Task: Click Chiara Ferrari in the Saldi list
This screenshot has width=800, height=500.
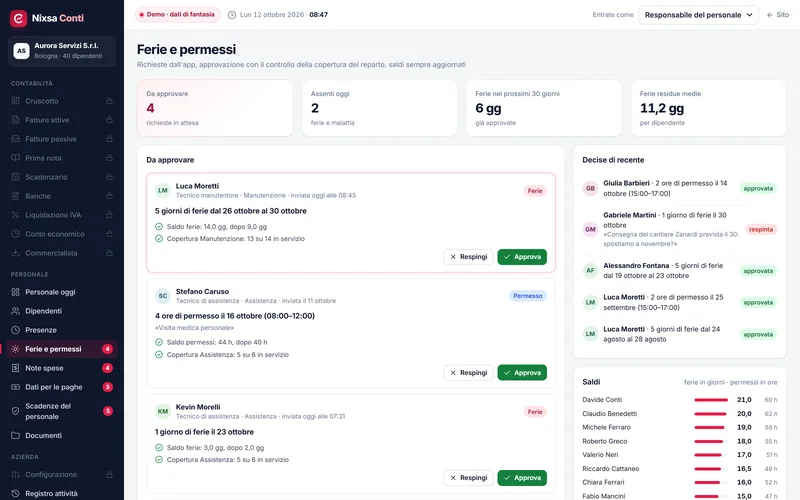Action: (x=603, y=482)
